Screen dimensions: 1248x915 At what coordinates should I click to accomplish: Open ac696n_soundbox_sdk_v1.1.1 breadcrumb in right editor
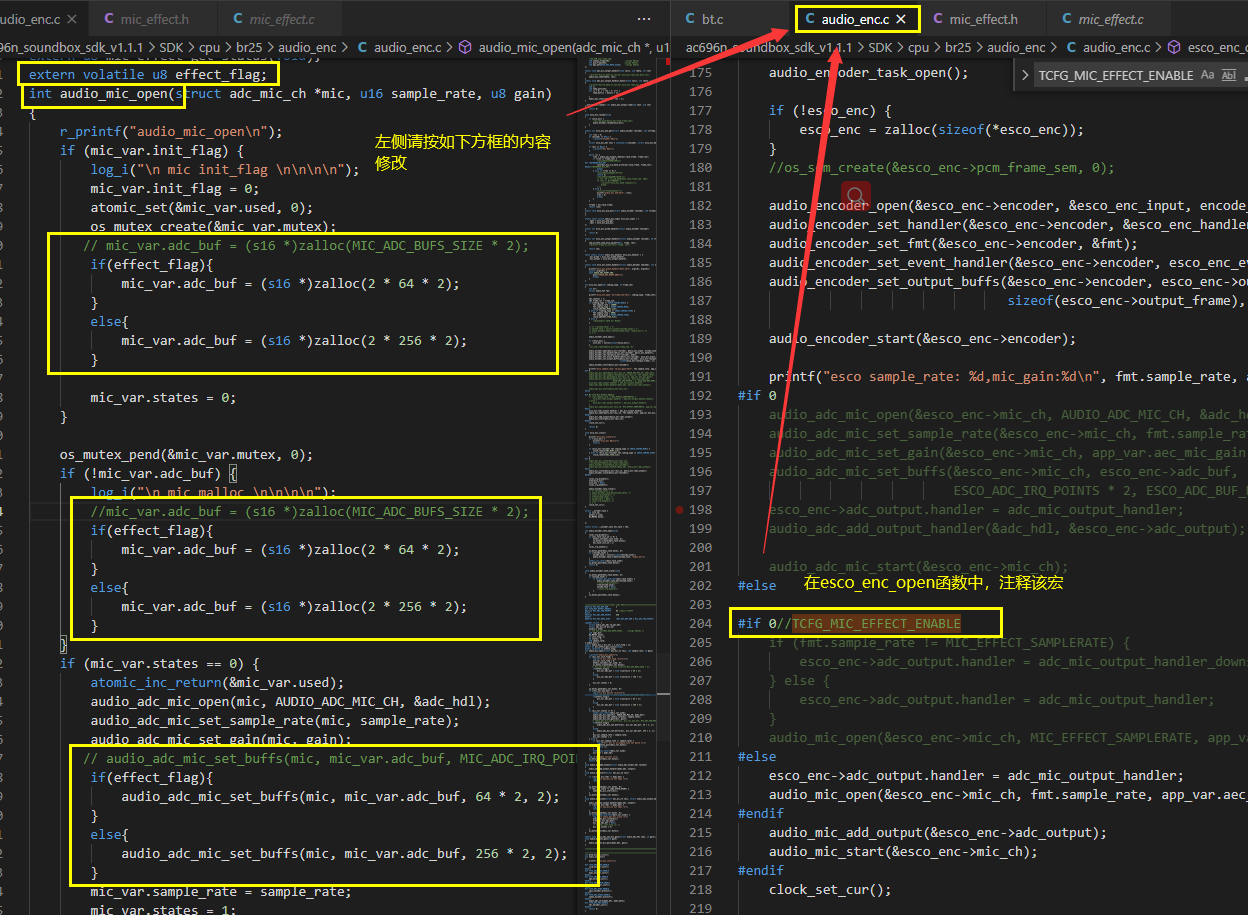coord(769,47)
